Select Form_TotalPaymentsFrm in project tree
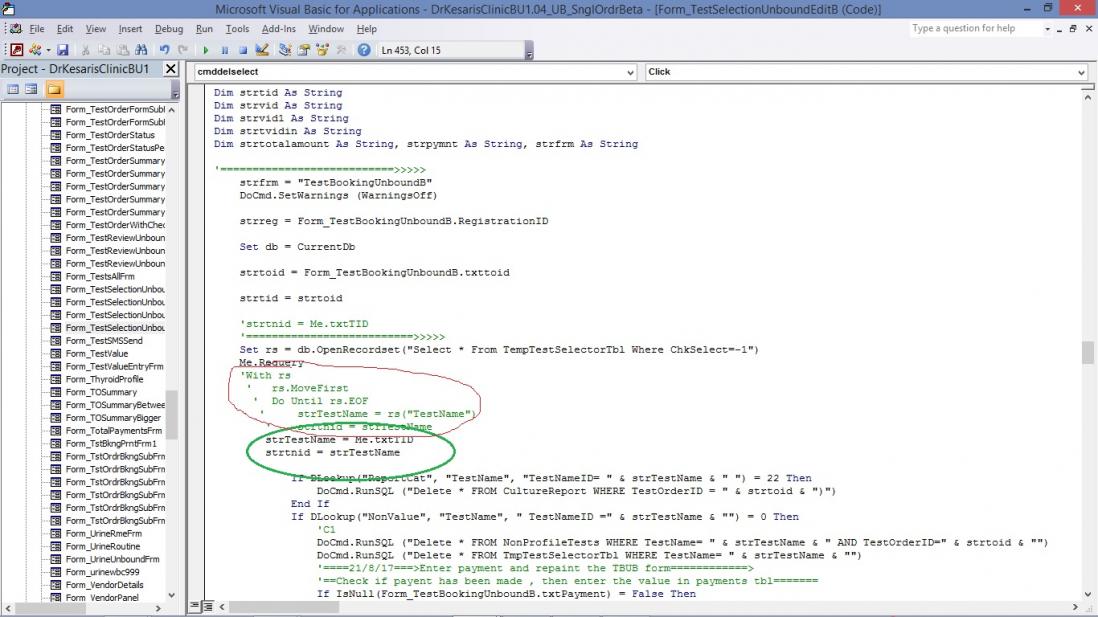 [x=113, y=431]
